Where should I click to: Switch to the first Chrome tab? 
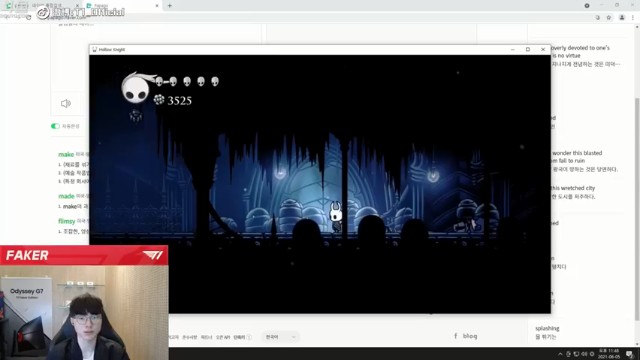coord(41,6)
